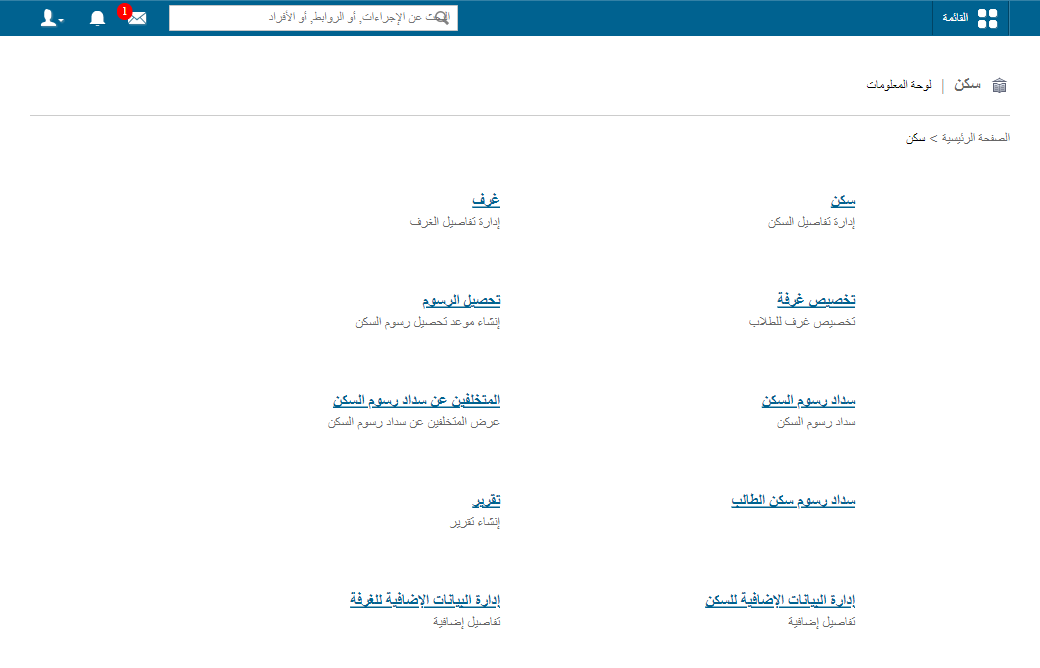
Task: Open تحصيل الرسوم link
Action: 461,300
